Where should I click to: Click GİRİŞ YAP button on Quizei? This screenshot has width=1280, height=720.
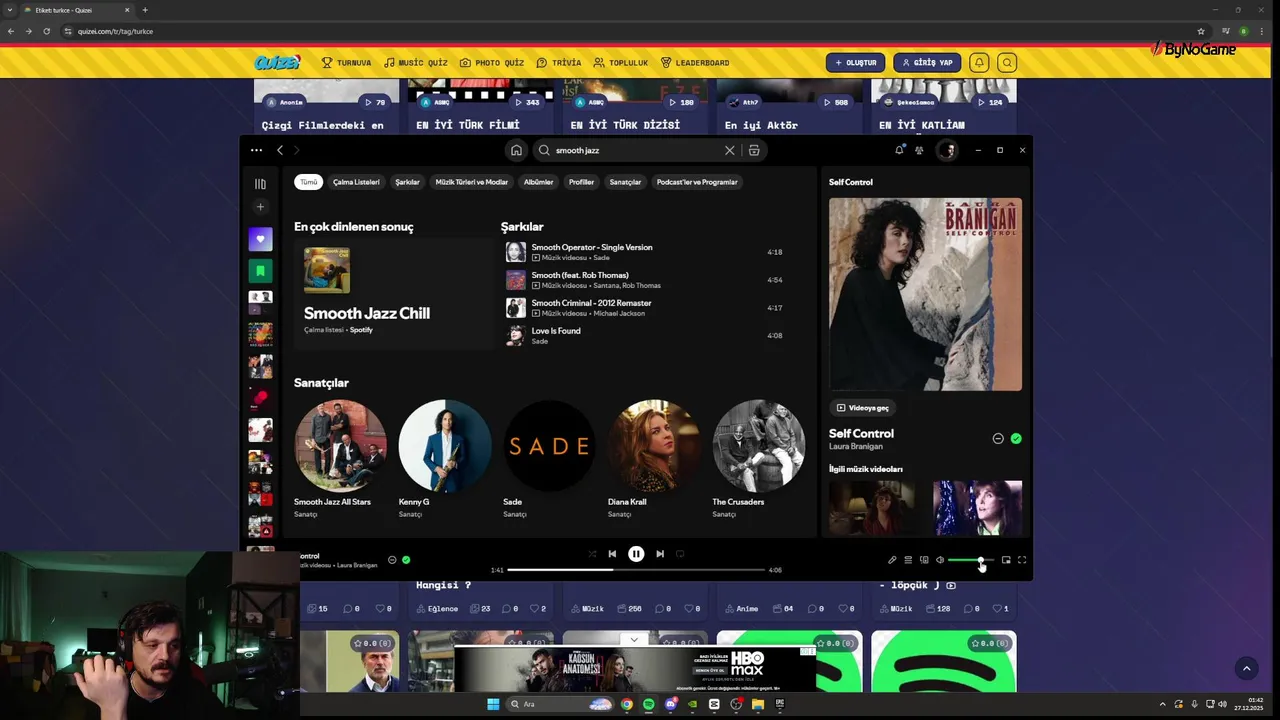(927, 63)
